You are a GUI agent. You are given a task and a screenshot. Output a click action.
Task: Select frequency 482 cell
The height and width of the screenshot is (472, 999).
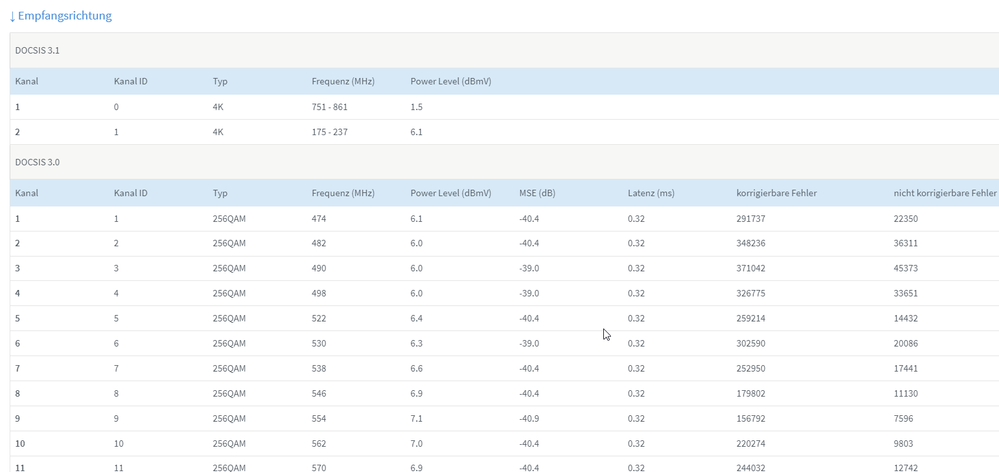pyautogui.click(x=319, y=243)
